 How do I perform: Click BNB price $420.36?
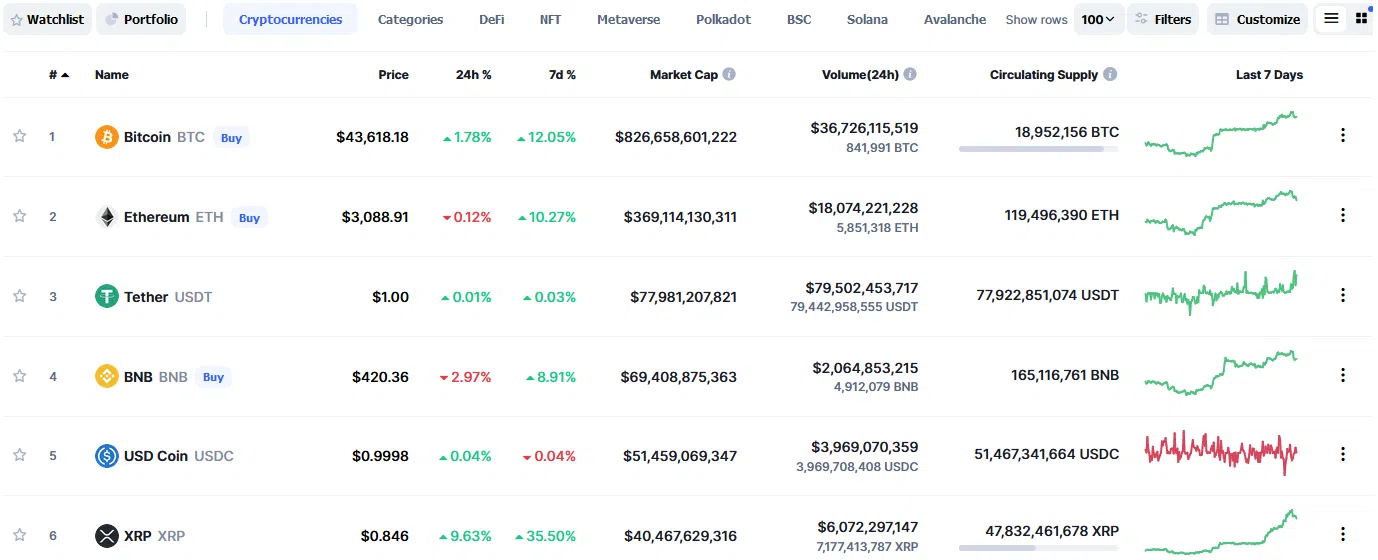click(x=380, y=377)
